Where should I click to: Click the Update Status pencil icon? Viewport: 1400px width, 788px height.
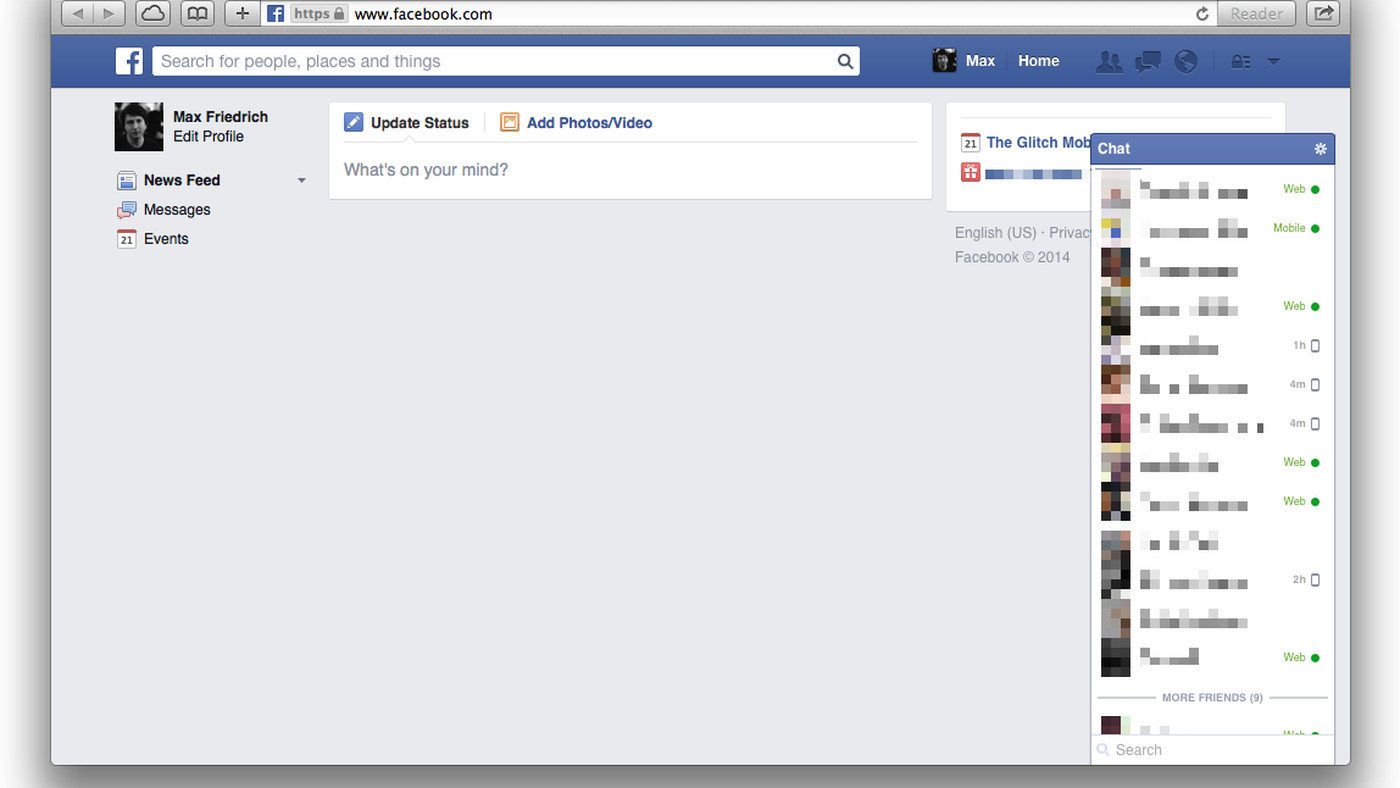click(354, 122)
